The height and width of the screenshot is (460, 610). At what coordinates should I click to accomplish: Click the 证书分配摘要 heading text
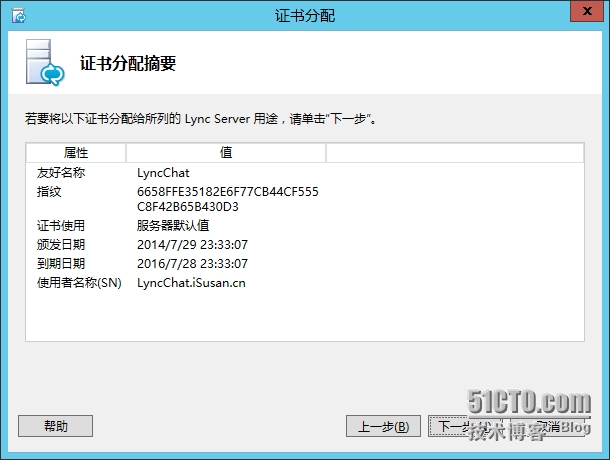pyautogui.click(x=128, y=63)
